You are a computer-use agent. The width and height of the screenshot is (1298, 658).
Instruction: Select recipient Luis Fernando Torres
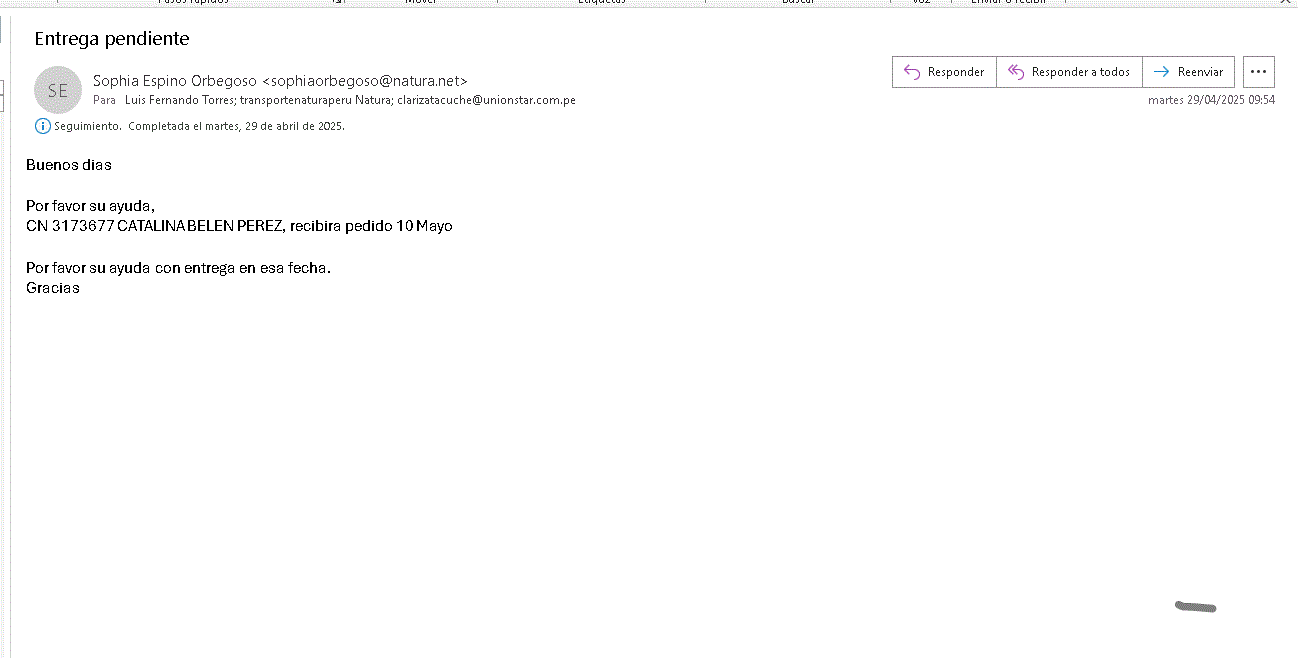click(178, 100)
